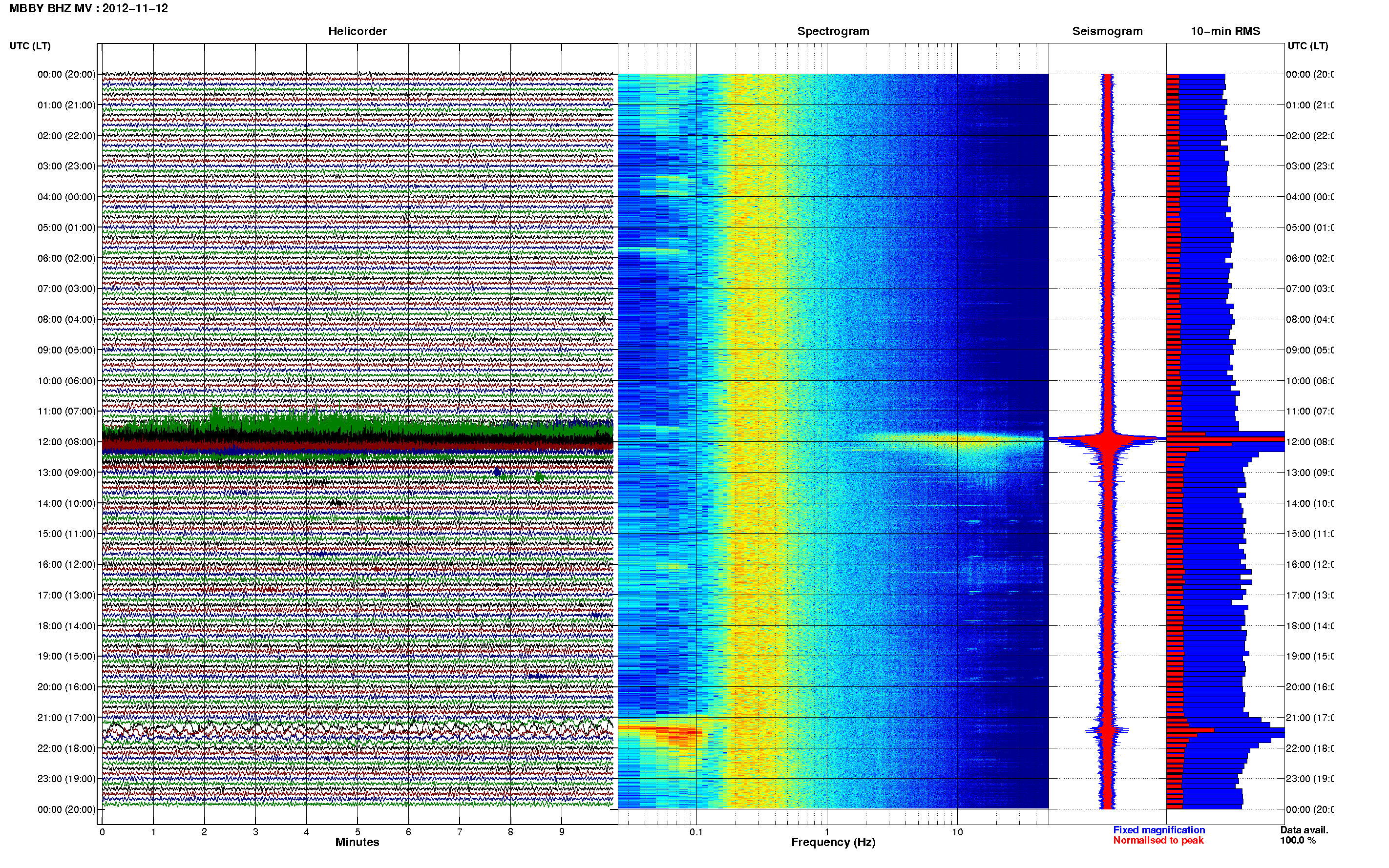This screenshot has height=868, width=1389.
Task: Click the left time label '00:00 (20:00)' at the top
Action: point(66,74)
